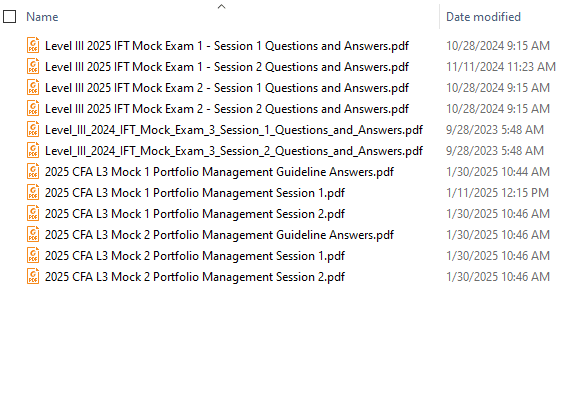579x396 pixels.
Task: Select 2025 CFA L3 Mock 1 Portfolio Management Session 1.pdf
Action: point(195,193)
